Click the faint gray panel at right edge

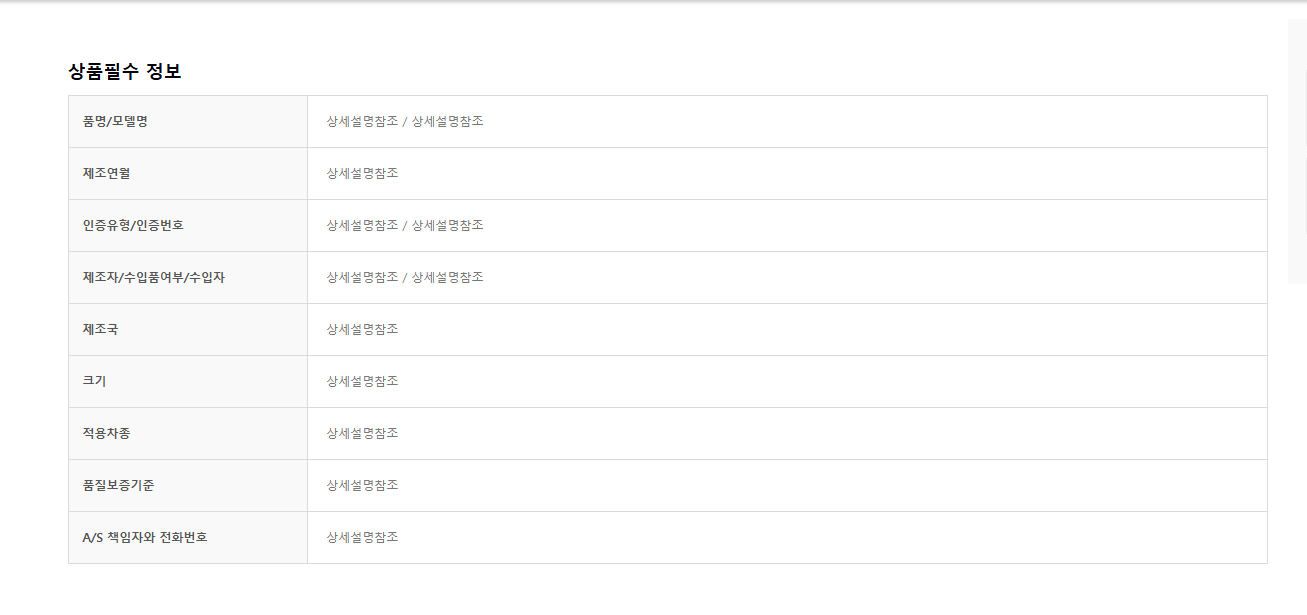pyautogui.click(x=1297, y=152)
